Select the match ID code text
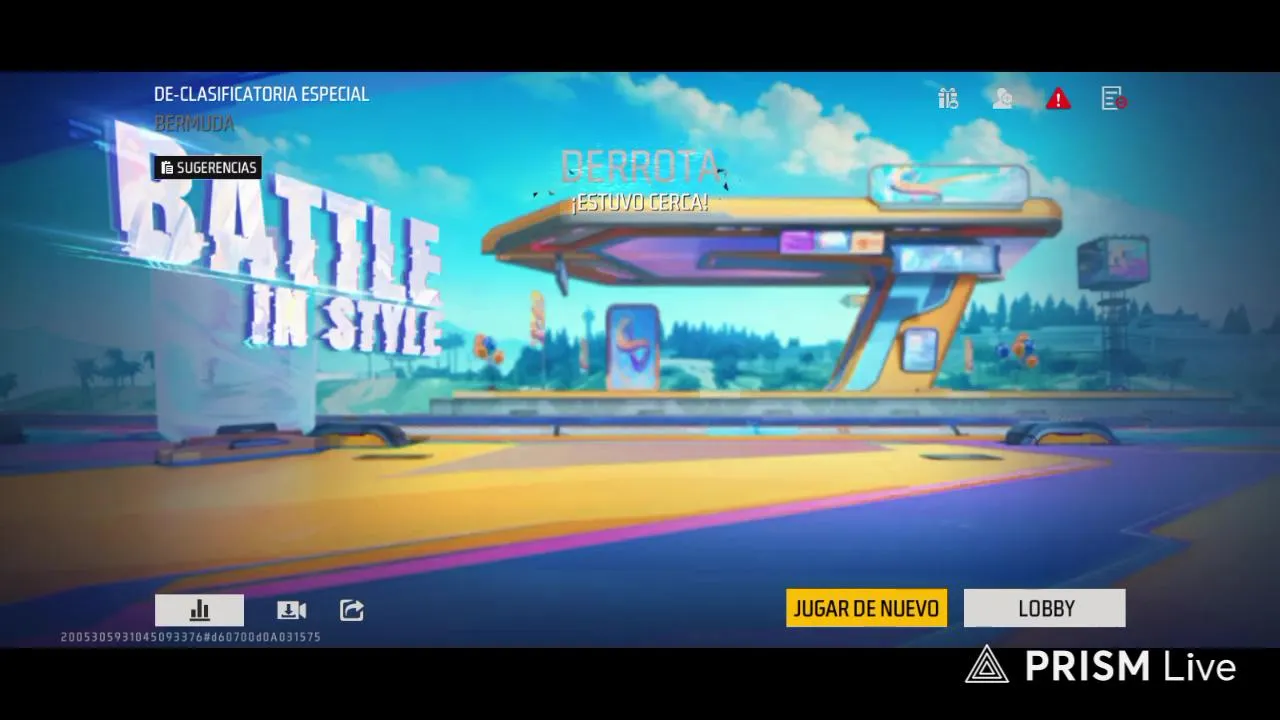The width and height of the screenshot is (1280, 720). pyautogui.click(x=191, y=637)
